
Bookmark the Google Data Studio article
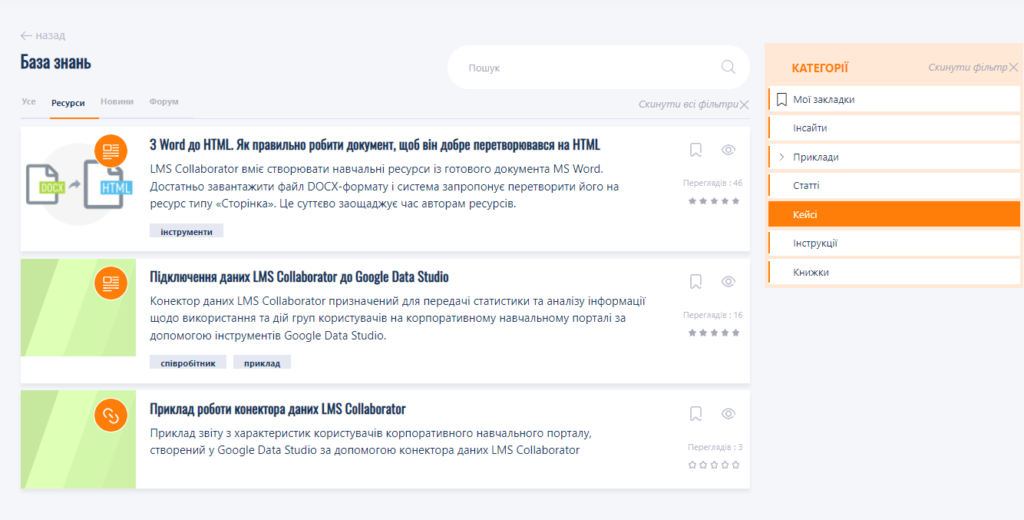click(x=696, y=282)
